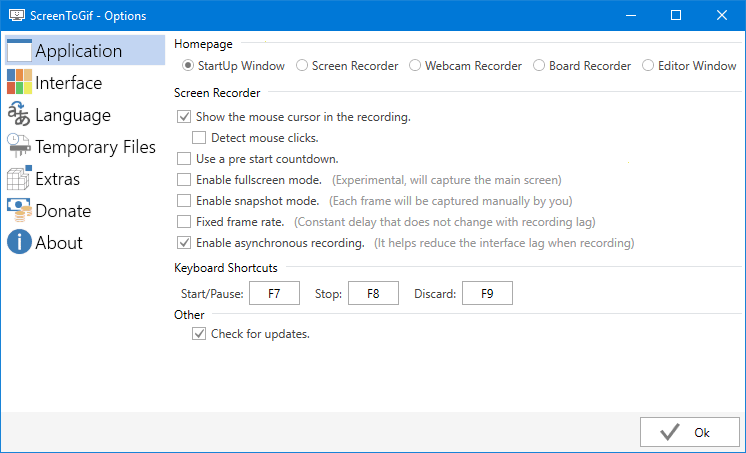Select the Extras cube icon
This screenshot has height=453, width=746.
point(20,178)
